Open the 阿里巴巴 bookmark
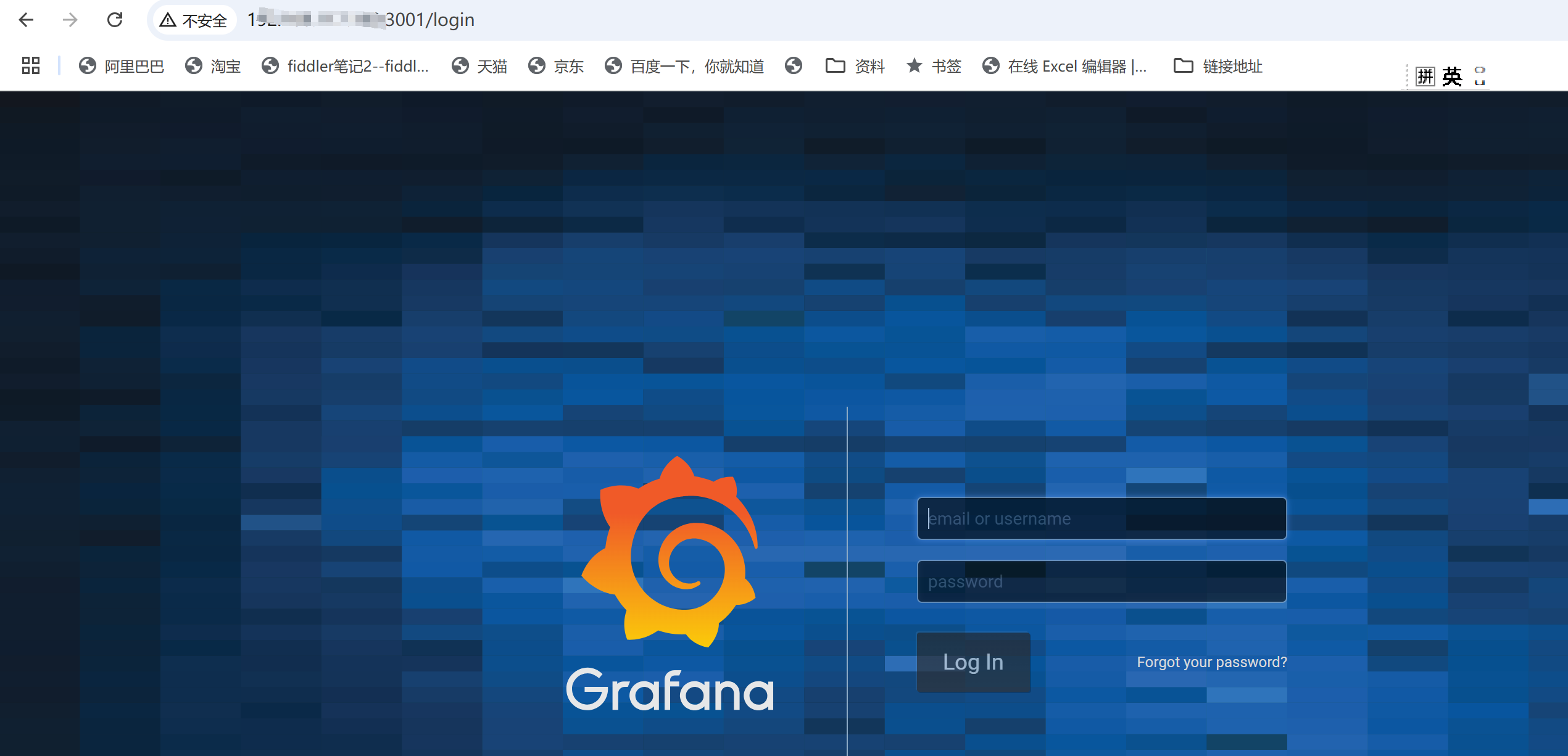Screen dimensions: 1568x756 pos(122,65)
